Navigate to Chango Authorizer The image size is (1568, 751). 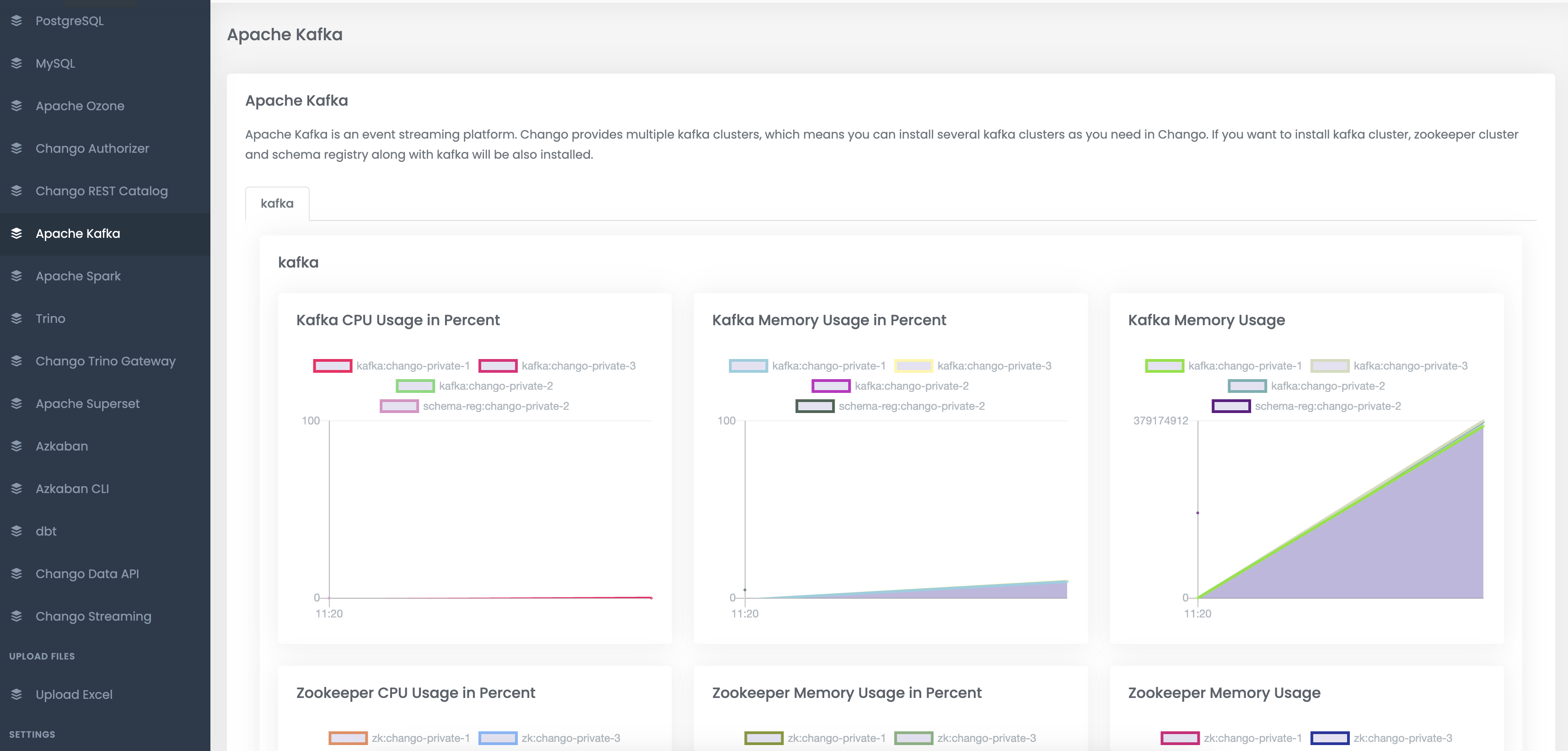pyautogui.click(x=105, y=149)
